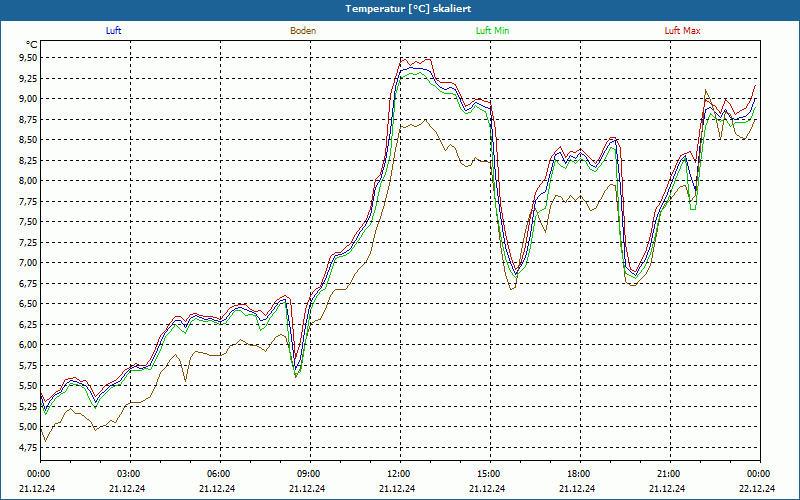Viewport: 800px width, 500px height.
Task: Click the 6,00 y-axis value
Action: click(27, 345)
